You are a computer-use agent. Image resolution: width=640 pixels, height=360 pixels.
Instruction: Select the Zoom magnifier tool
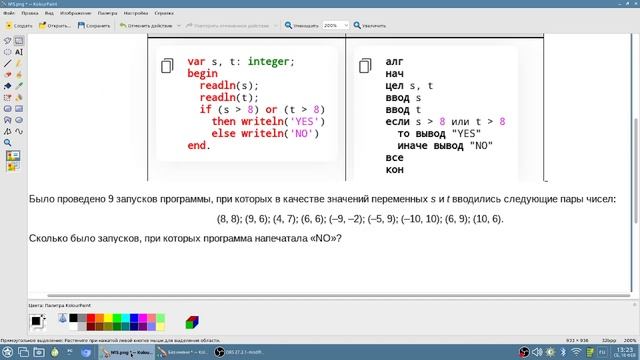coord(7,143)
